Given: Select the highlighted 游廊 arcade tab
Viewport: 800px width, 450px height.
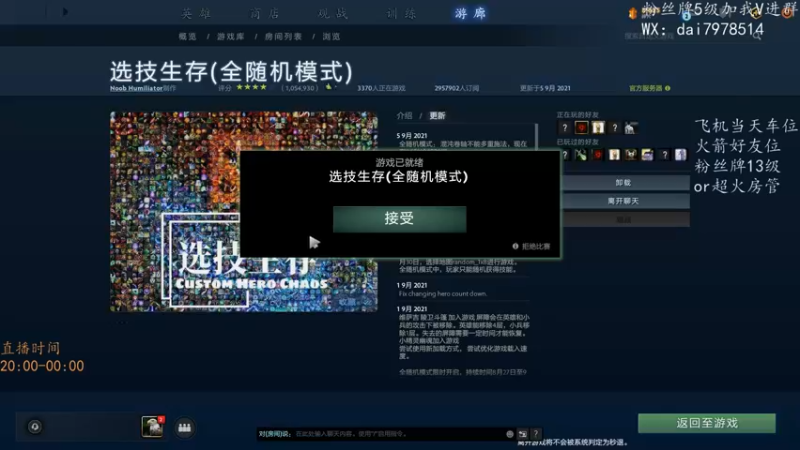Looking at the screenshot, I should pos(470,13).
